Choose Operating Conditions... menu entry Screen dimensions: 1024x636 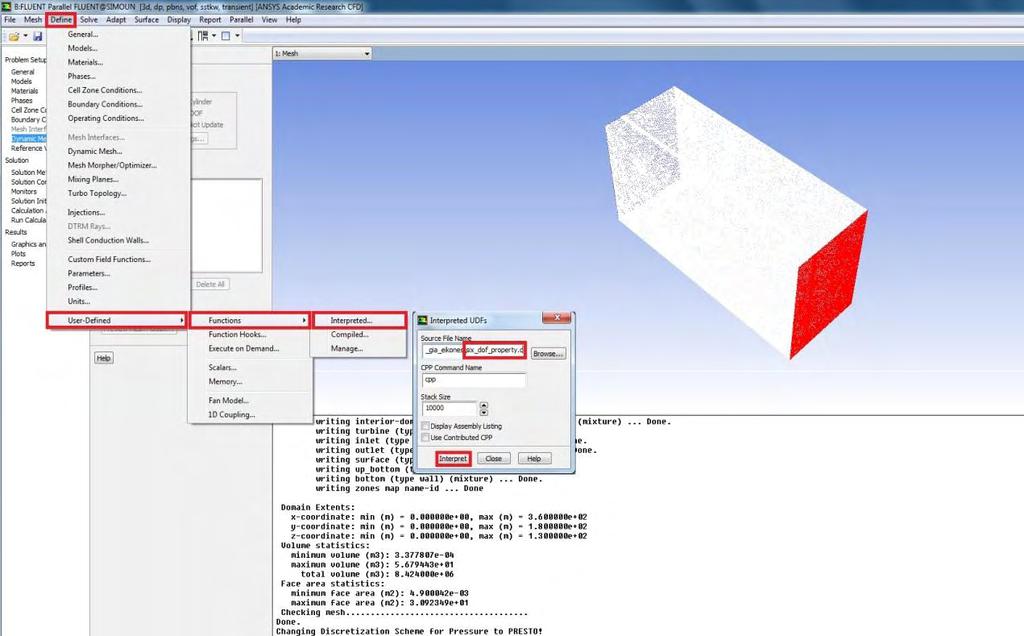(105, 118)
